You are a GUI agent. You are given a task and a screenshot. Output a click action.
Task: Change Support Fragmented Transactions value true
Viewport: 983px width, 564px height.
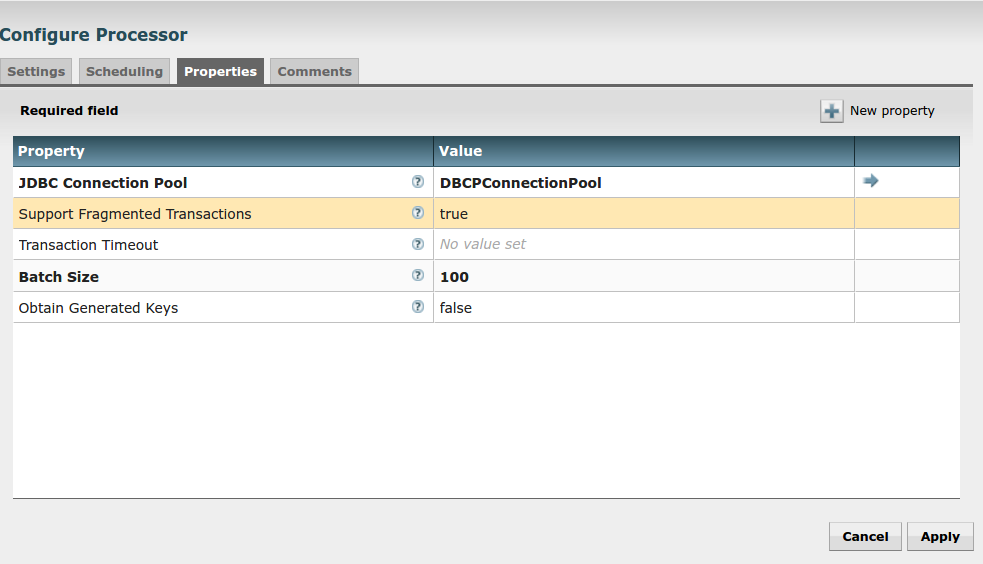click(x=643, y=214)
